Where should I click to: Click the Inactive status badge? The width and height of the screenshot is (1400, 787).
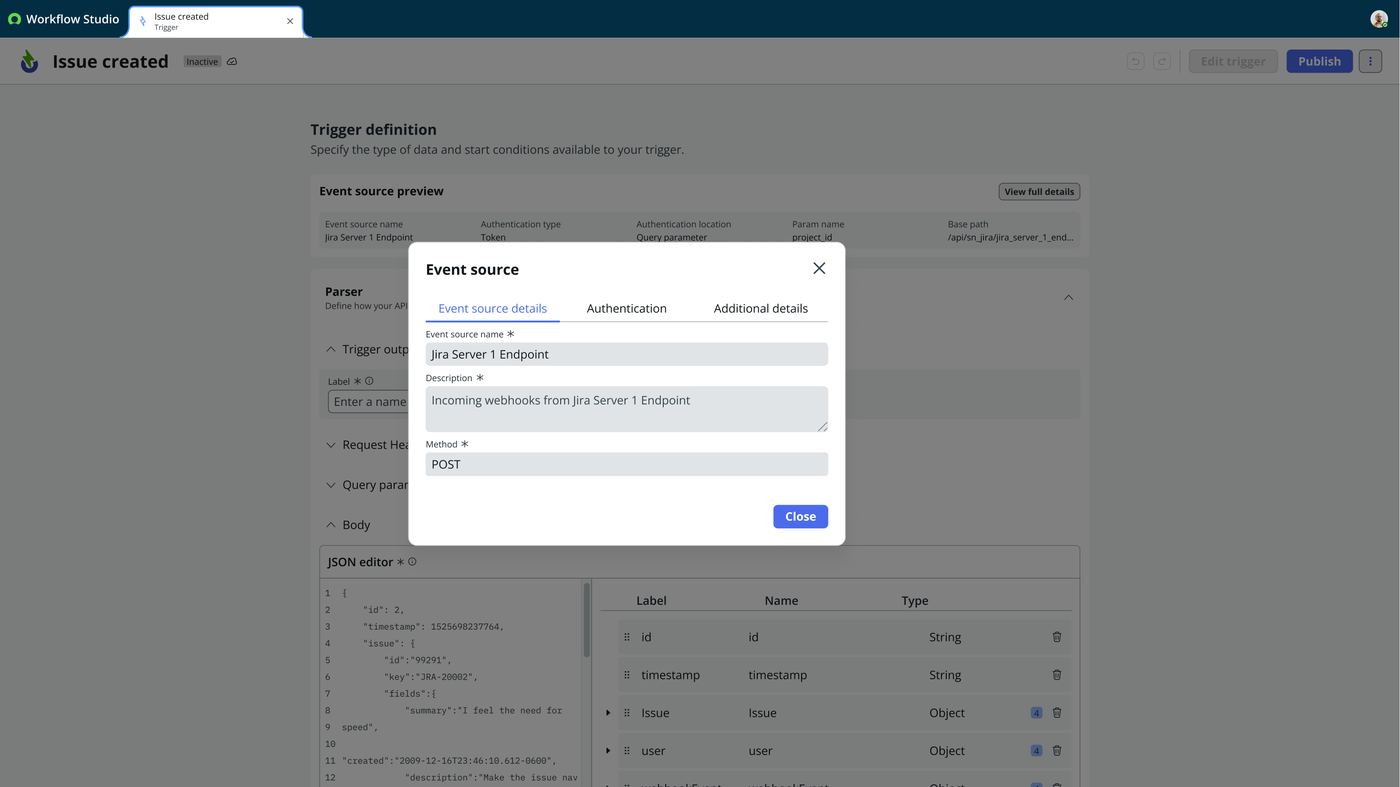[202, 62]
